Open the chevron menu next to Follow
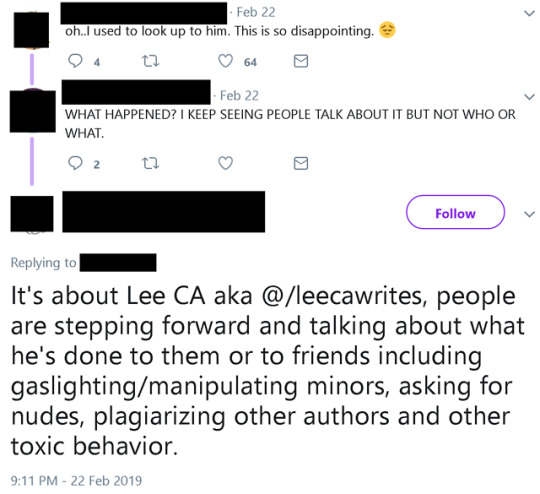 529,214
